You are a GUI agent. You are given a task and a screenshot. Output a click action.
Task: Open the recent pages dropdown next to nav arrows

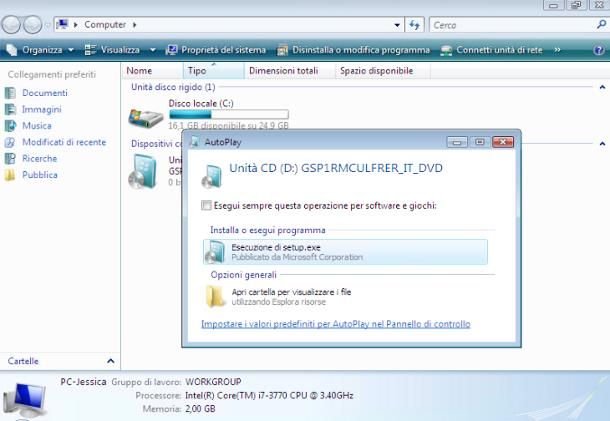tap(47, 25)
